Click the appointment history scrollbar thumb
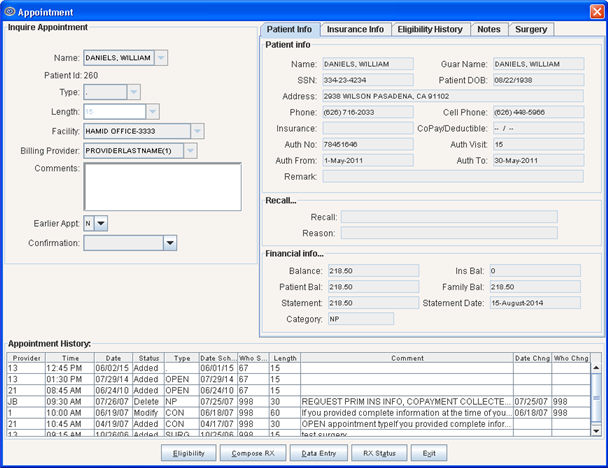608x468 pixels. click(596, 397)
